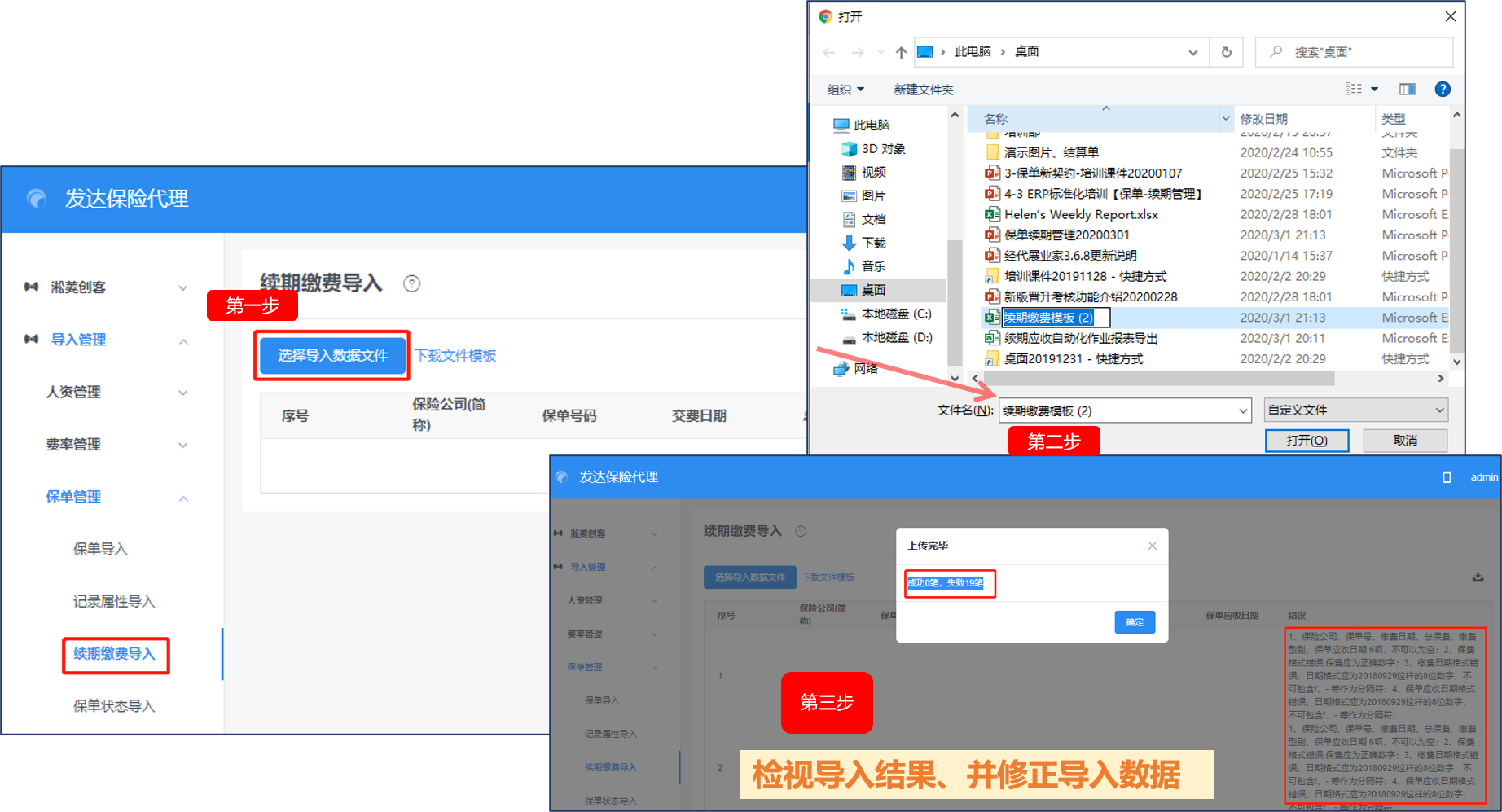Click the 下载文件模板 link
1502x812 pixels.
[455, 356]
